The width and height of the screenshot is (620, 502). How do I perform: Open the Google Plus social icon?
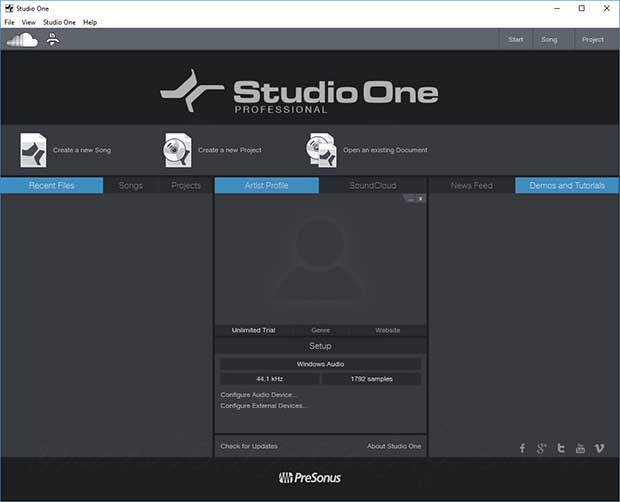coord(542,448)
